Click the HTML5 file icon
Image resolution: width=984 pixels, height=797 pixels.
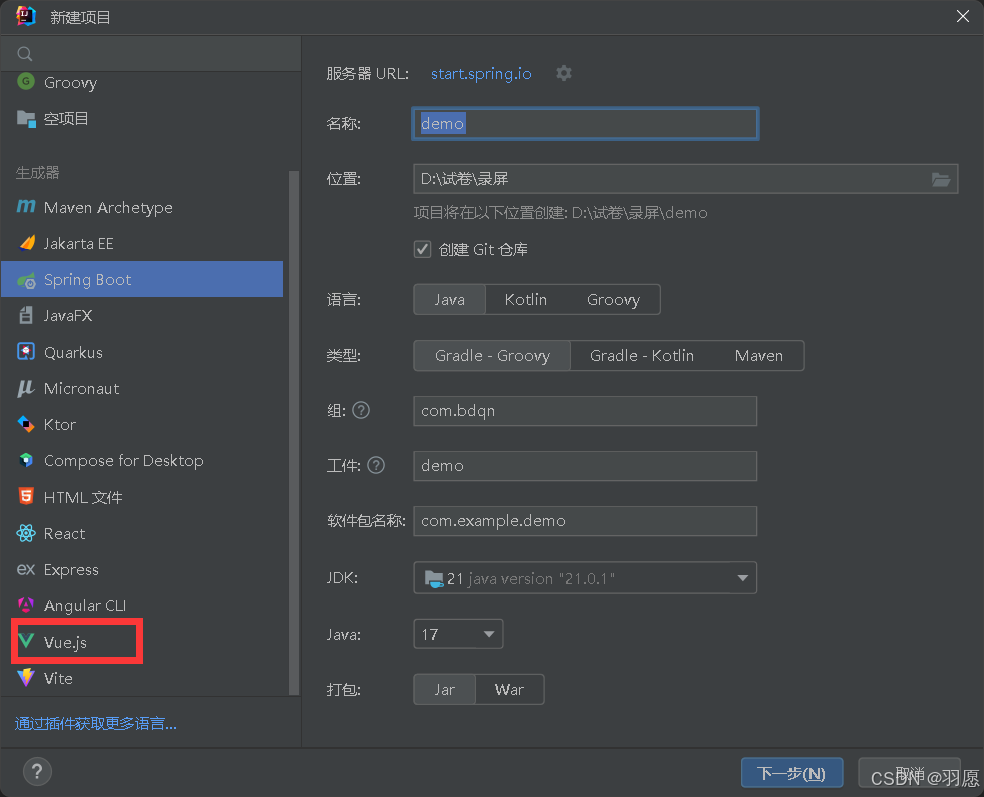(x=26, y=496)
